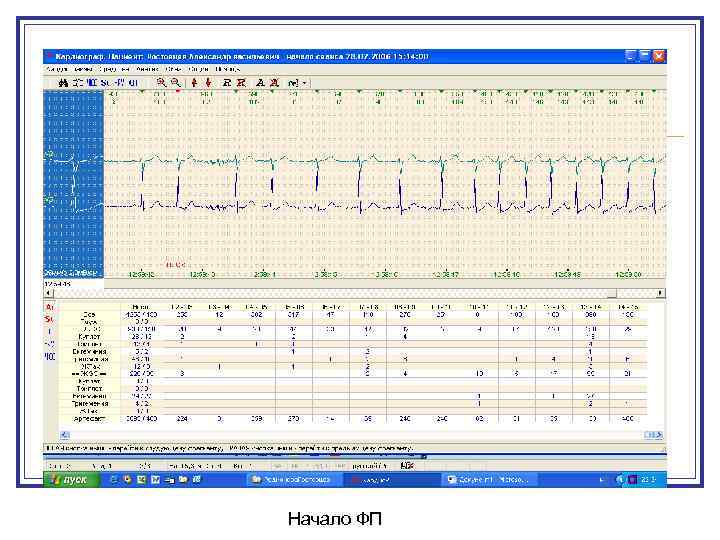This screenshot has width=720, height=540.
Task: Click the black A marker toolbar icon
Action: [260, 83]
